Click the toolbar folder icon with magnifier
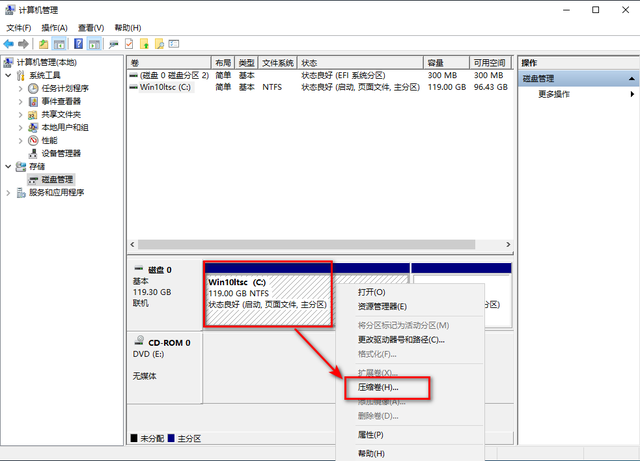The image size is (640, 461). (159, 44)
